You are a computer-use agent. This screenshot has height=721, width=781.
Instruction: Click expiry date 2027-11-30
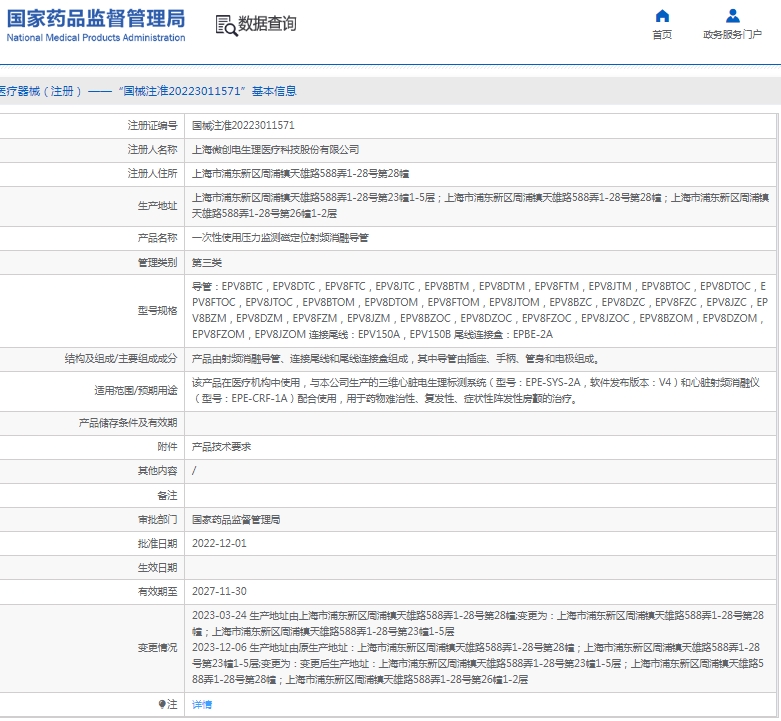point(219,591)
